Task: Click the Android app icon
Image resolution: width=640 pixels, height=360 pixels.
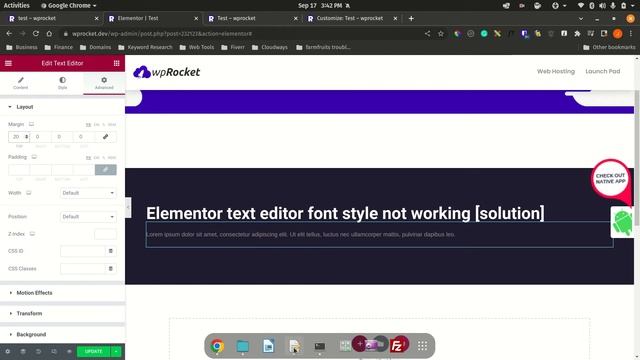Action: click(622, 222)
